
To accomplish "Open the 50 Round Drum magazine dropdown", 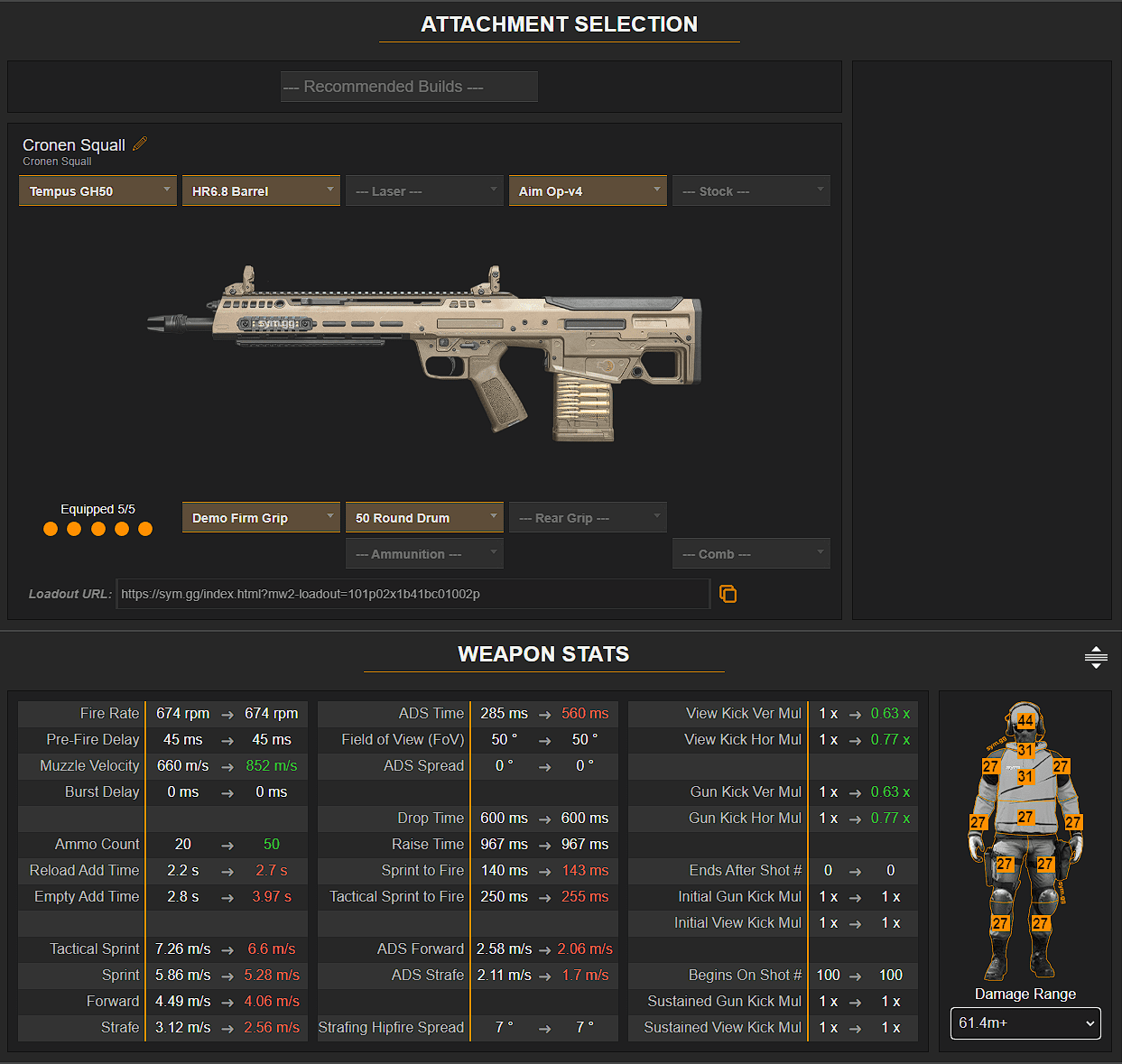I will pyautogui.click(x=424, y=517).
